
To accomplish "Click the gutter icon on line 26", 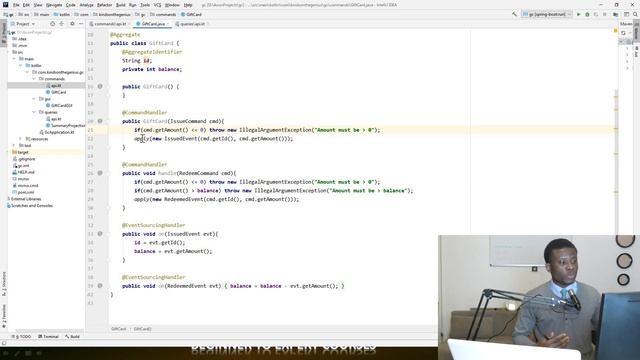I will 100,173.
